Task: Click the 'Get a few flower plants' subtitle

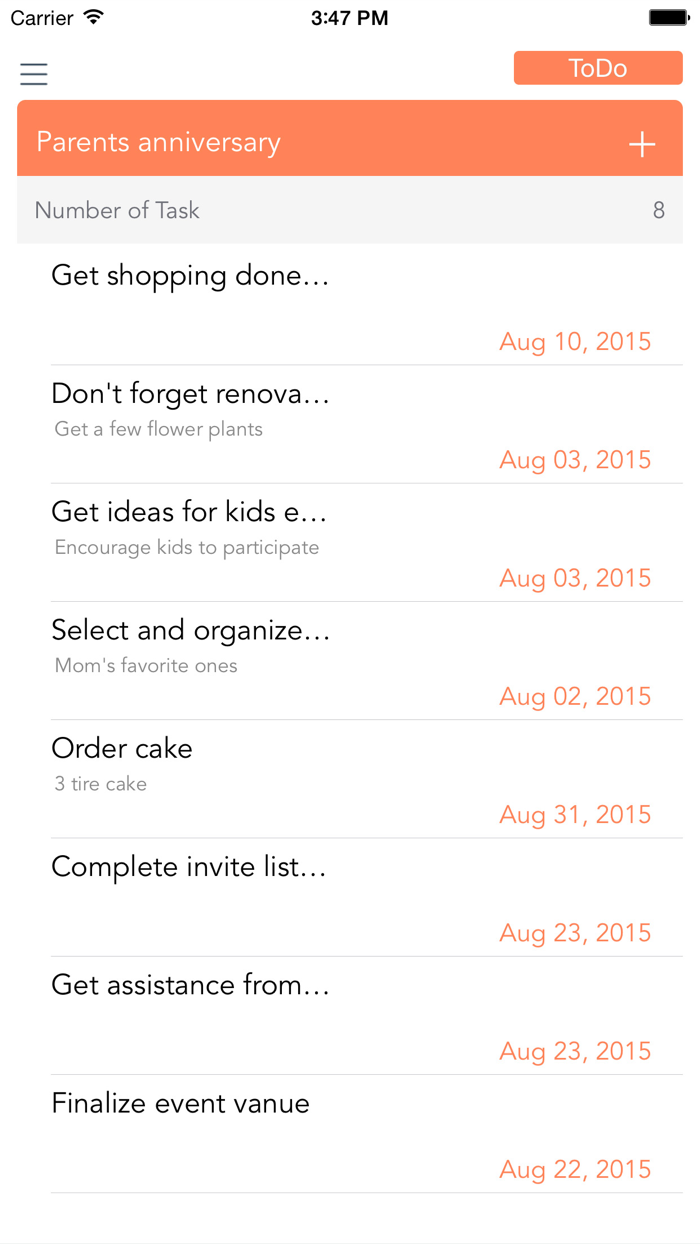Action: [160, 429]
